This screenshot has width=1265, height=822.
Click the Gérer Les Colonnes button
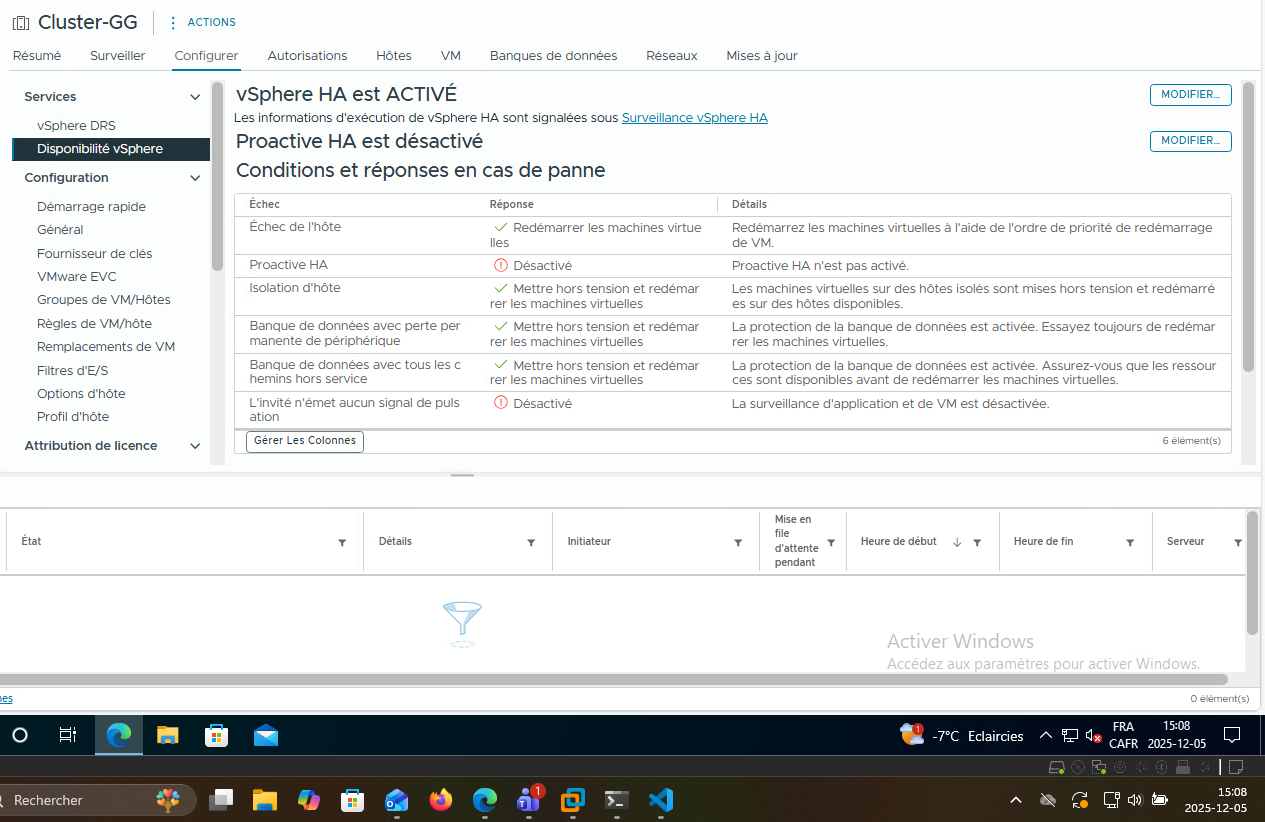coord(305,441)
